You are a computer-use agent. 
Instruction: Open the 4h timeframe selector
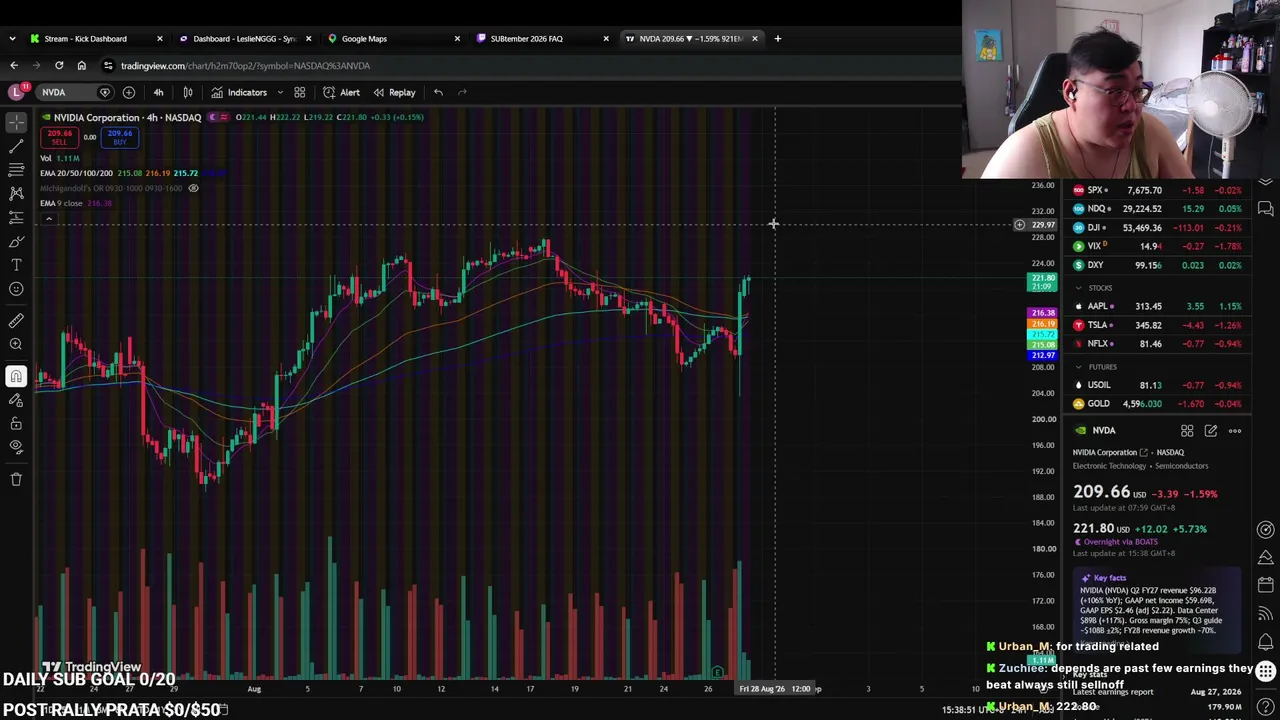(x=158, y=92)
